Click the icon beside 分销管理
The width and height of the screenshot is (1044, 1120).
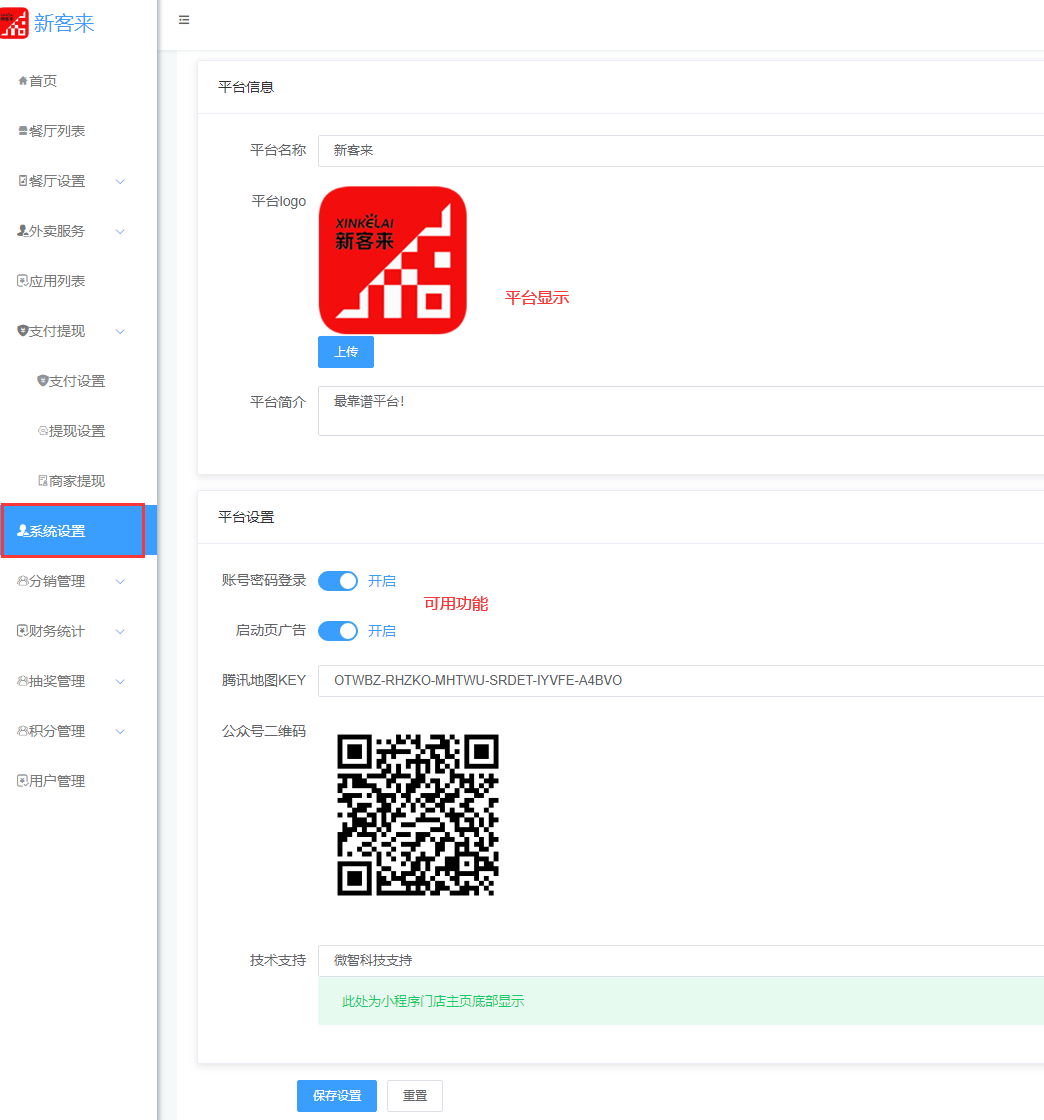click(23, 581)
